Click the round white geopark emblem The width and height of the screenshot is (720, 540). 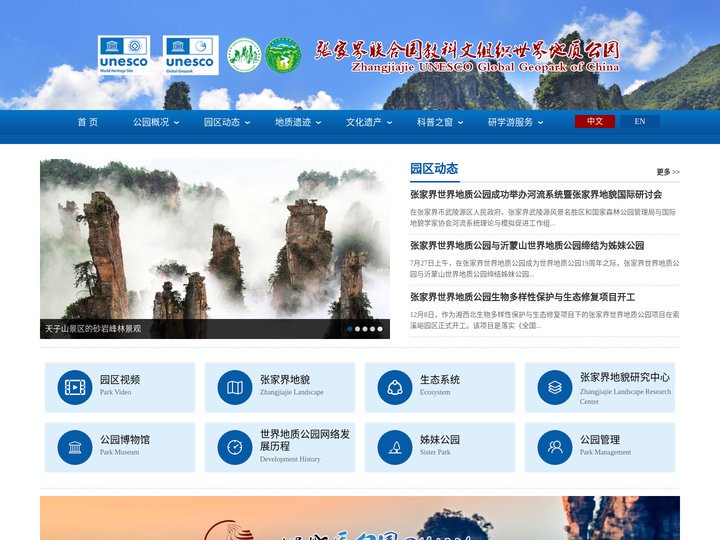point(244,55)
